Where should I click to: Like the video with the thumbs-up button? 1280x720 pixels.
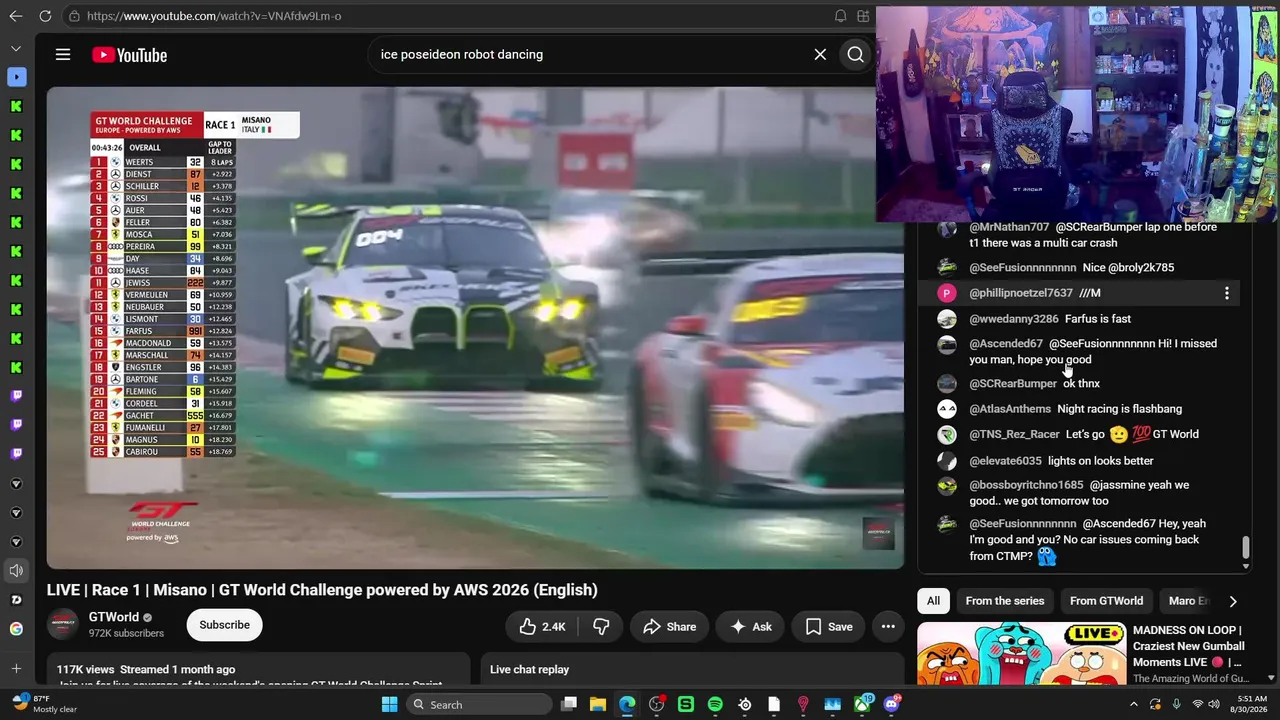coord(543,627)
